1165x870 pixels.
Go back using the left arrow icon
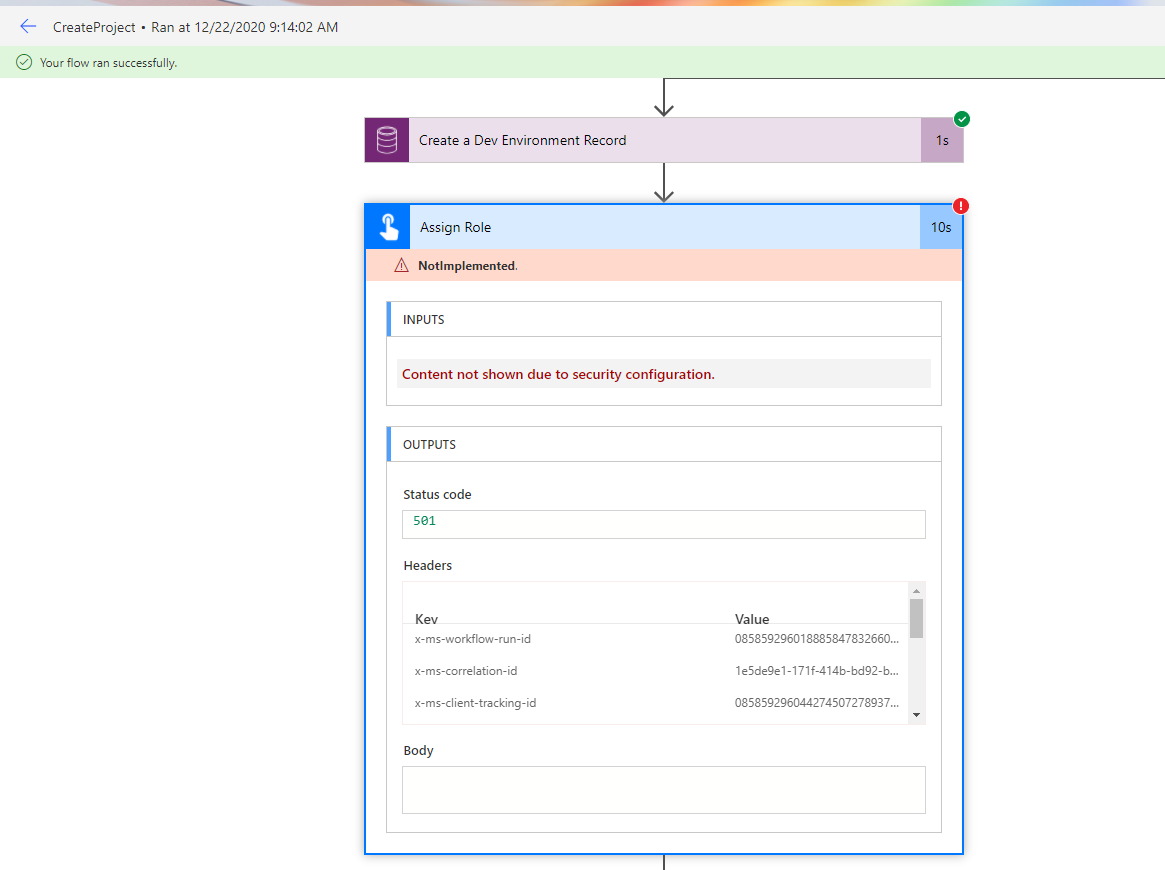point(28,27)
